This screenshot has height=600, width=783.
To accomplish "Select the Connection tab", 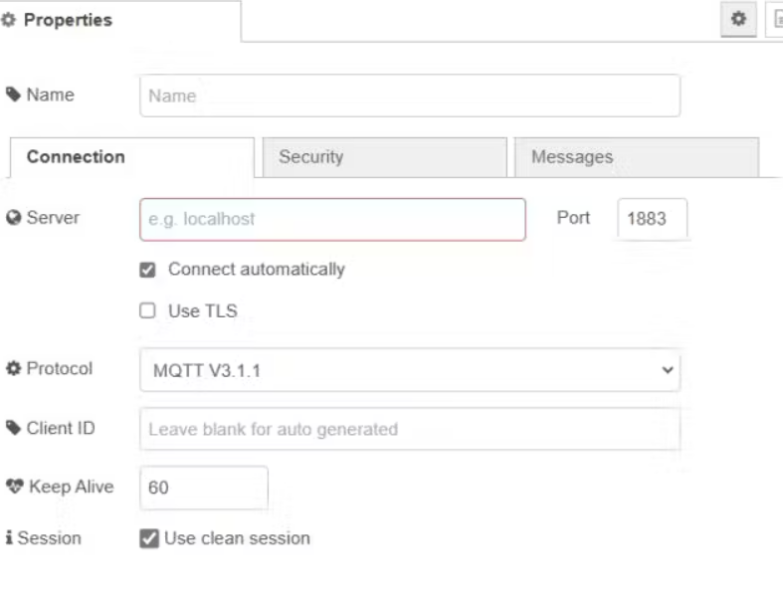I will coord(131,157).
